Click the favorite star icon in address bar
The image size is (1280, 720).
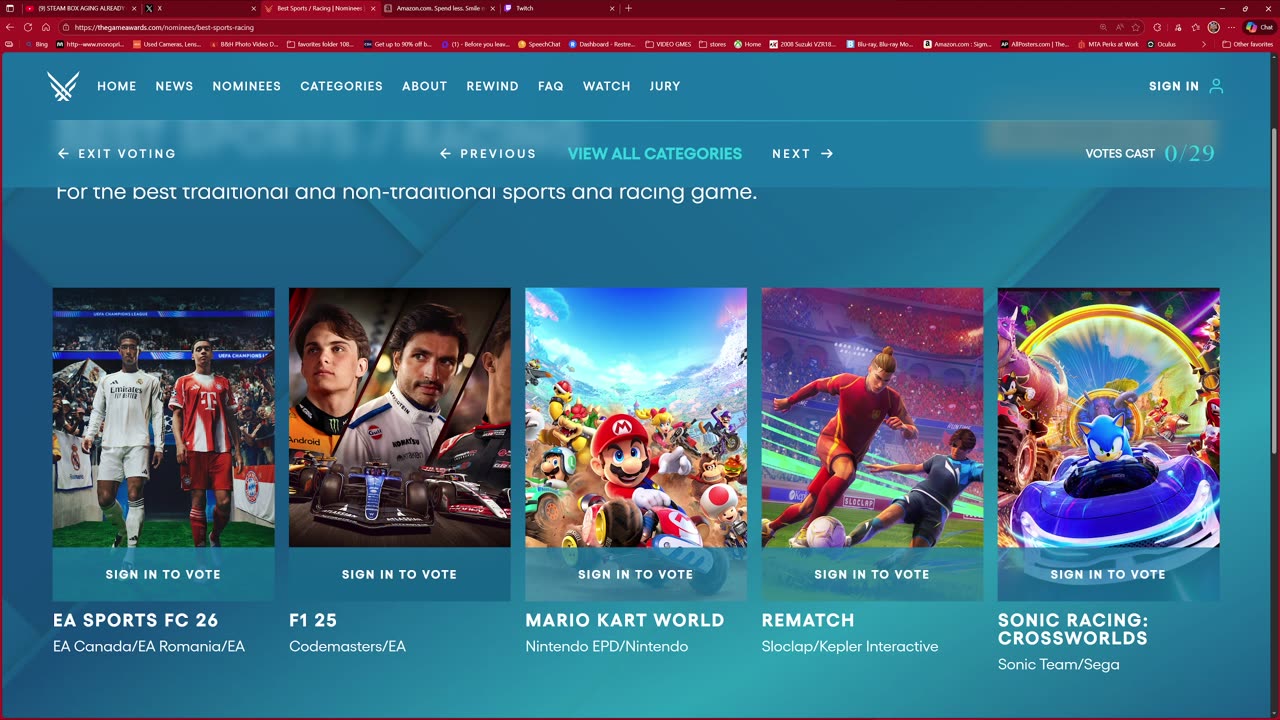coord(1136,27)
